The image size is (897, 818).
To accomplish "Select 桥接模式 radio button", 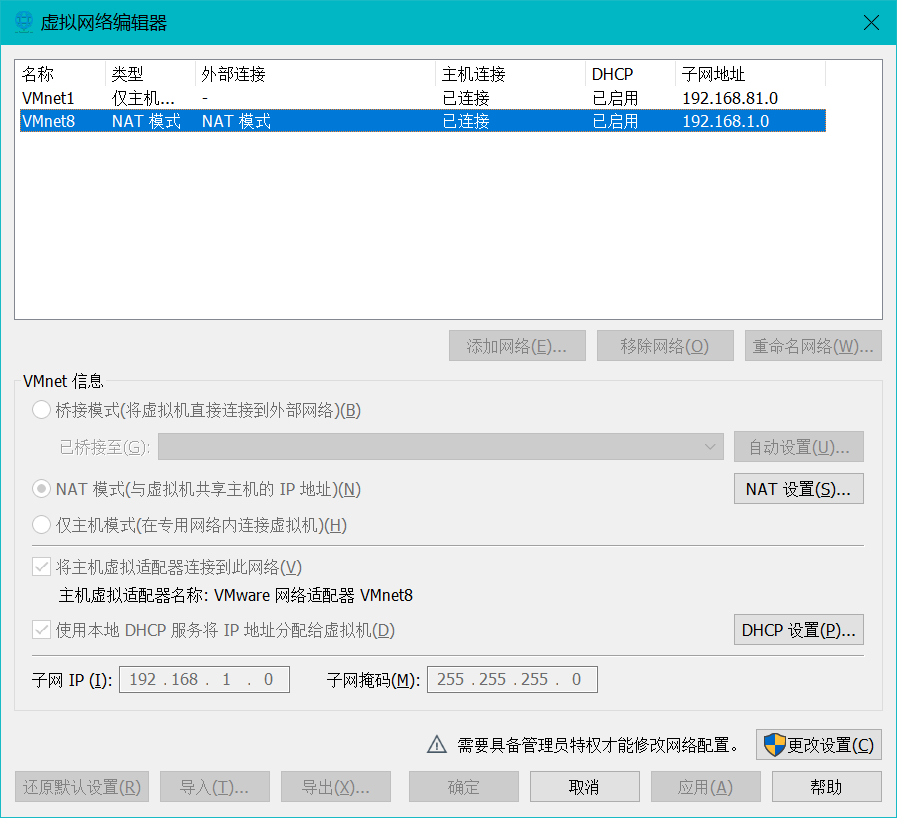I will point(41,410).
